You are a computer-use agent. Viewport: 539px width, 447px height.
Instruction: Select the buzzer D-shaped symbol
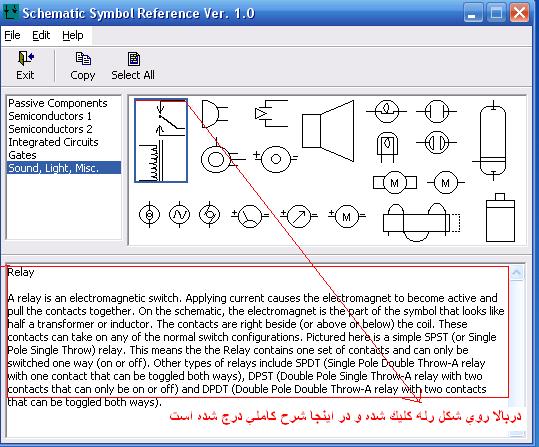click(x=214, y=114)
